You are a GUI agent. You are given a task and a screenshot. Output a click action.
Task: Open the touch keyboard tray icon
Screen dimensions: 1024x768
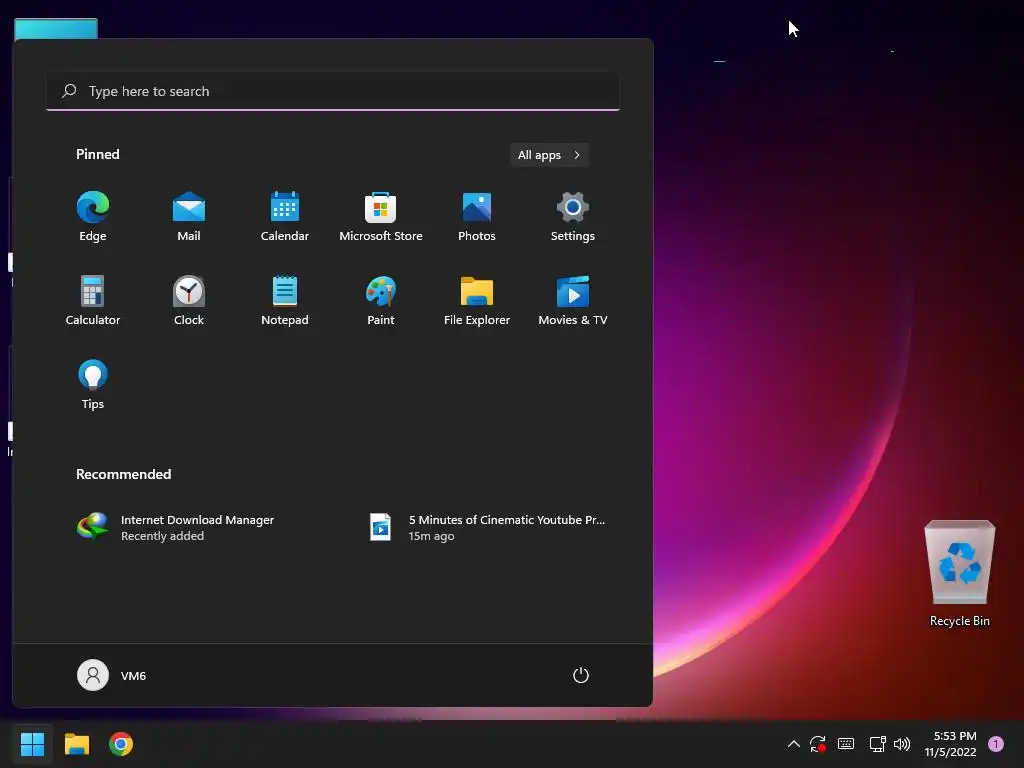click(846, 744)
